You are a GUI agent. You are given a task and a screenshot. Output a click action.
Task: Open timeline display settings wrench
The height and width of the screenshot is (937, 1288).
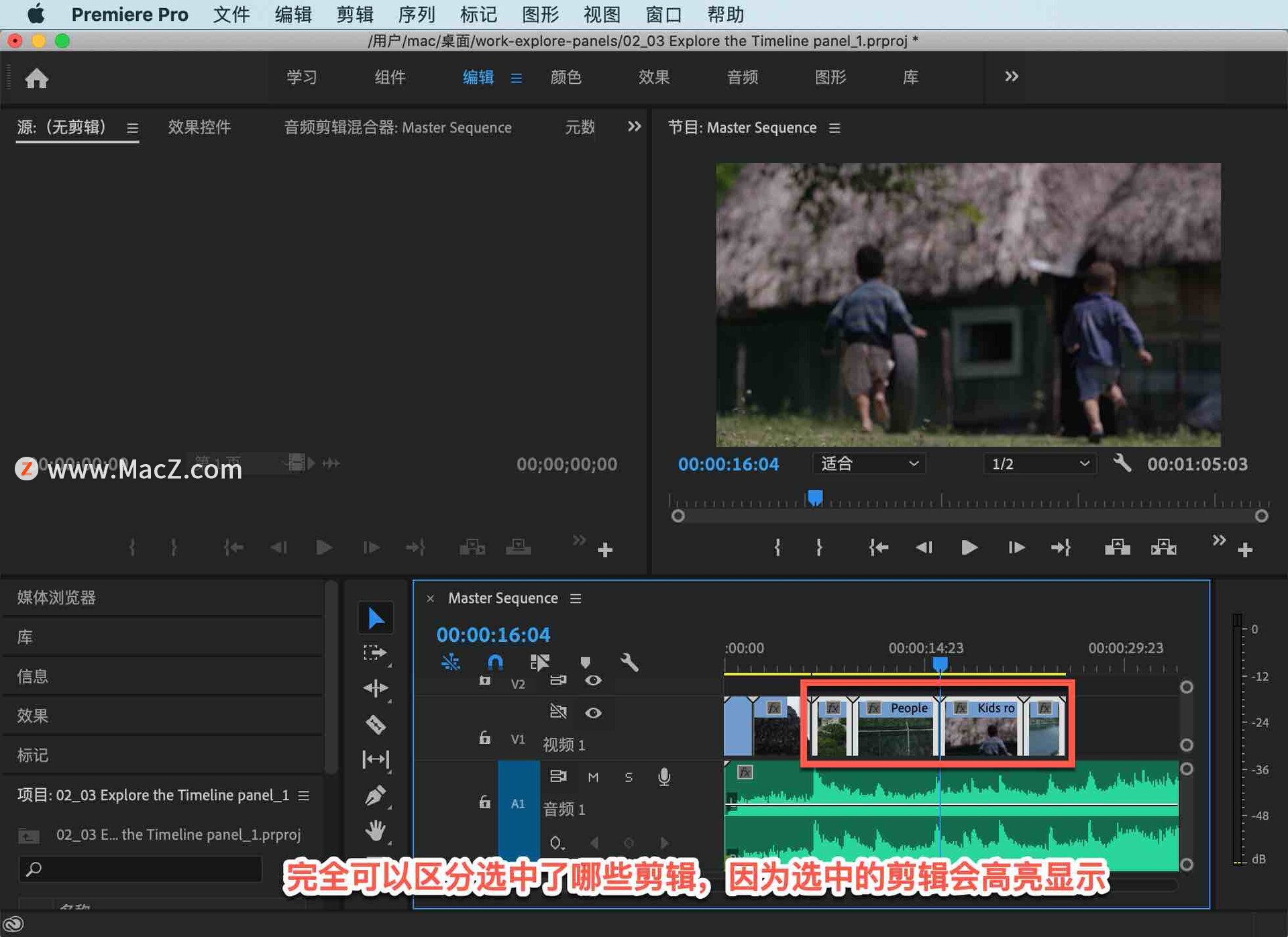(629, 663)
